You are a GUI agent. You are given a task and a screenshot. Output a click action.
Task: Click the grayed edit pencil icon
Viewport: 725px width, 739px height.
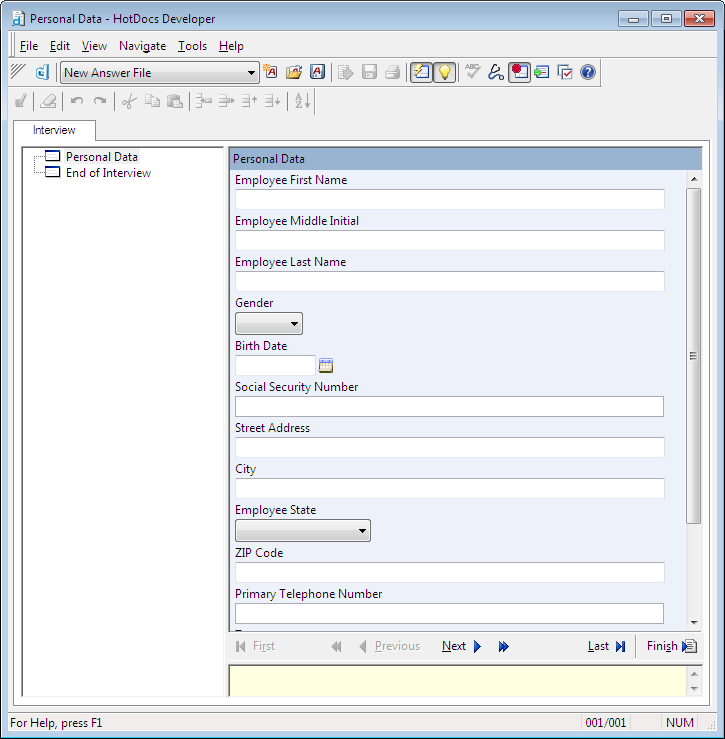[20, 101]
